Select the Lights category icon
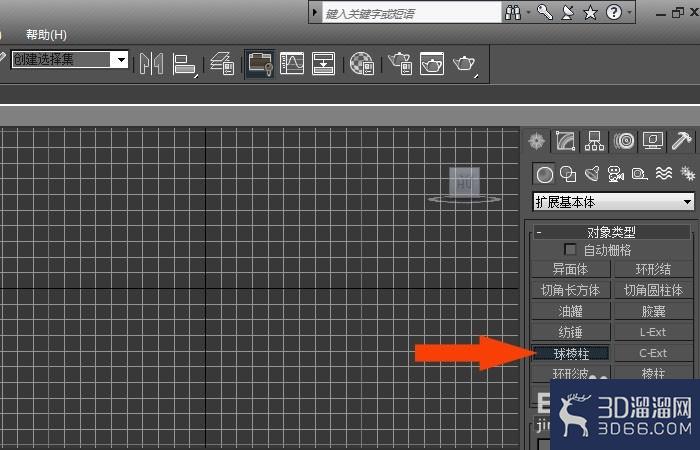Image resolution: width=700 pixels, height=450 pixels. coord(592,173)
